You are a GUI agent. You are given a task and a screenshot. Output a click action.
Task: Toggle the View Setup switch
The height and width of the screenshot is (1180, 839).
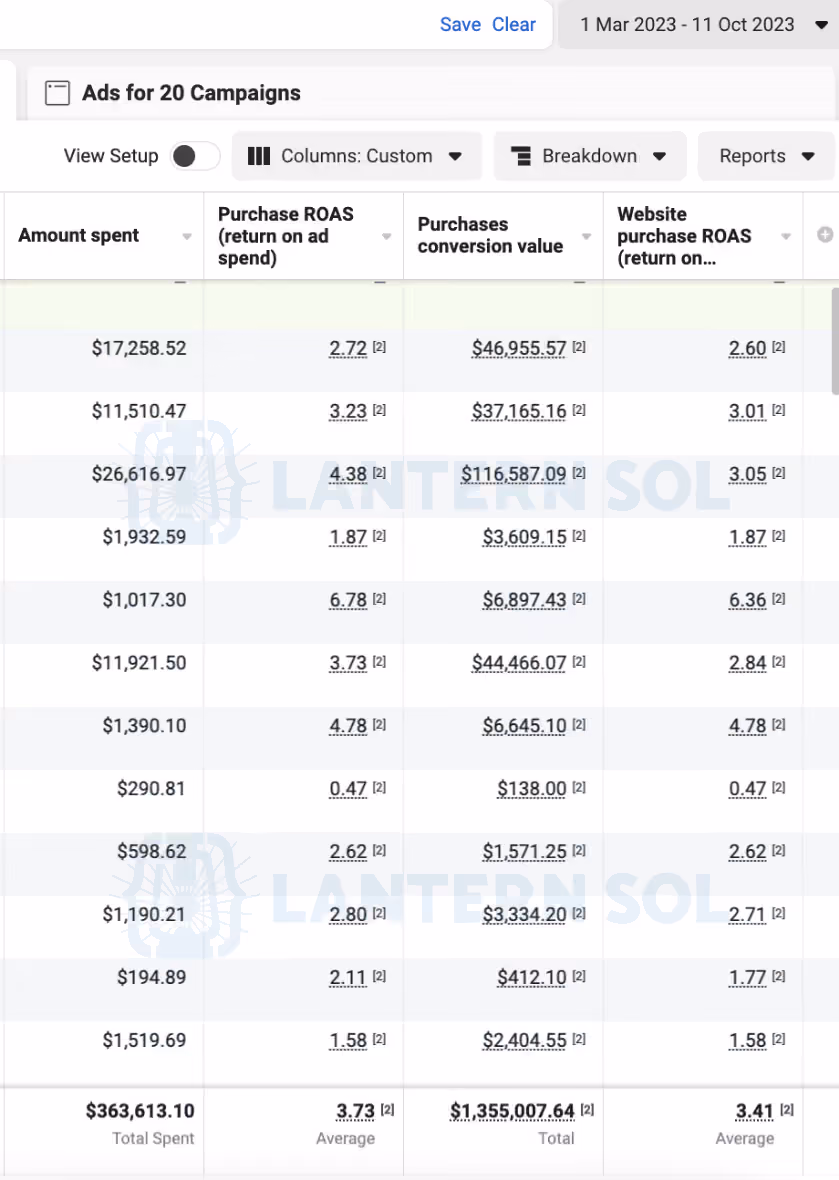coord(196,156)
